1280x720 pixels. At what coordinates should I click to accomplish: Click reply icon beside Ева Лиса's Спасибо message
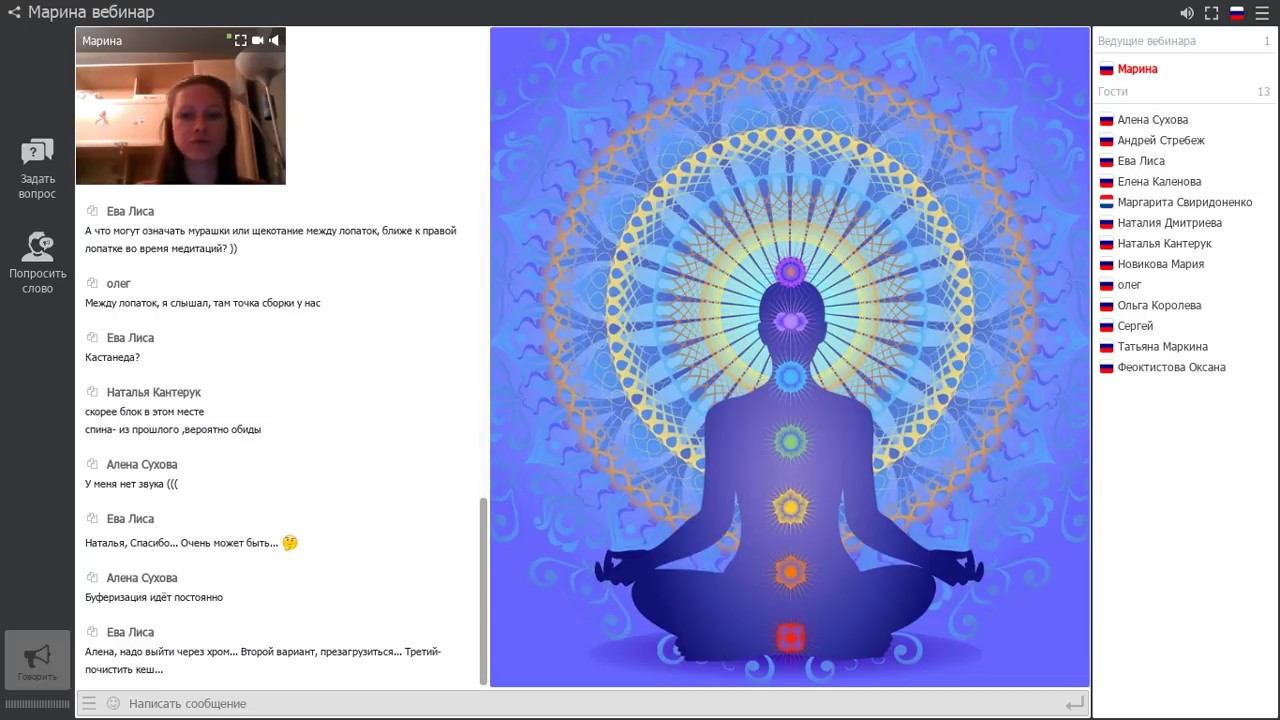(x=92, y=518)
